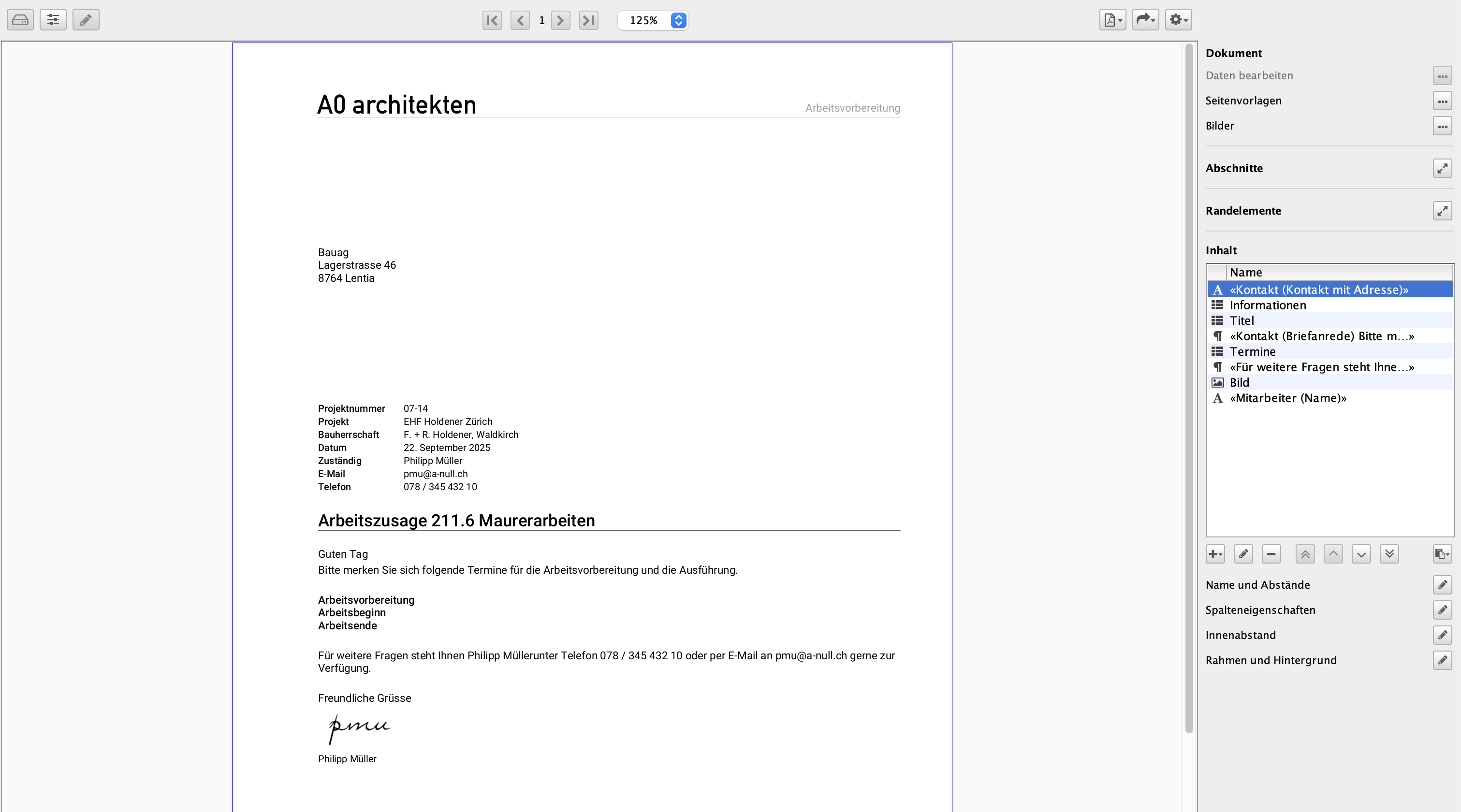1461x812 pixels.
Task: Select the Bild item in Inhalt list
Action: (x=1239, y=383)
